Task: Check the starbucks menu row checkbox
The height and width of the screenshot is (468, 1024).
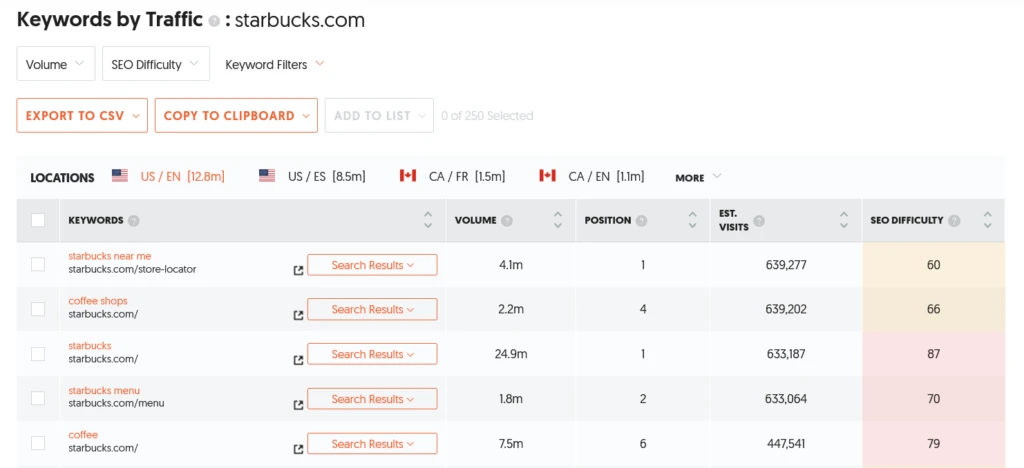Action: pos(38,398)
